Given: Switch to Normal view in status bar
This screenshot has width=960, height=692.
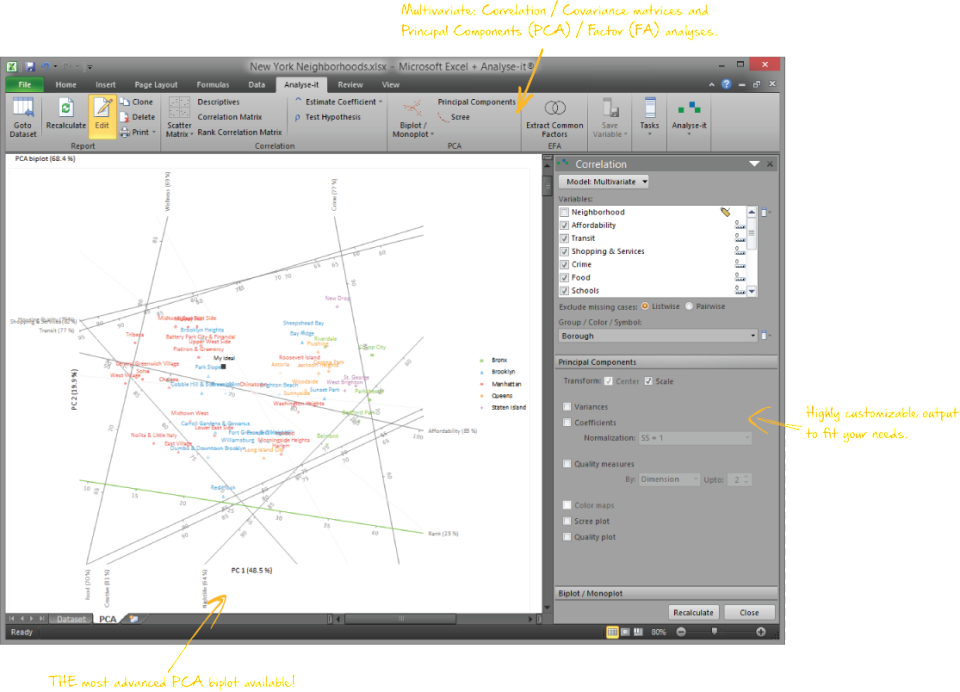Looking at the screenshot, I should tap(612, 632).
